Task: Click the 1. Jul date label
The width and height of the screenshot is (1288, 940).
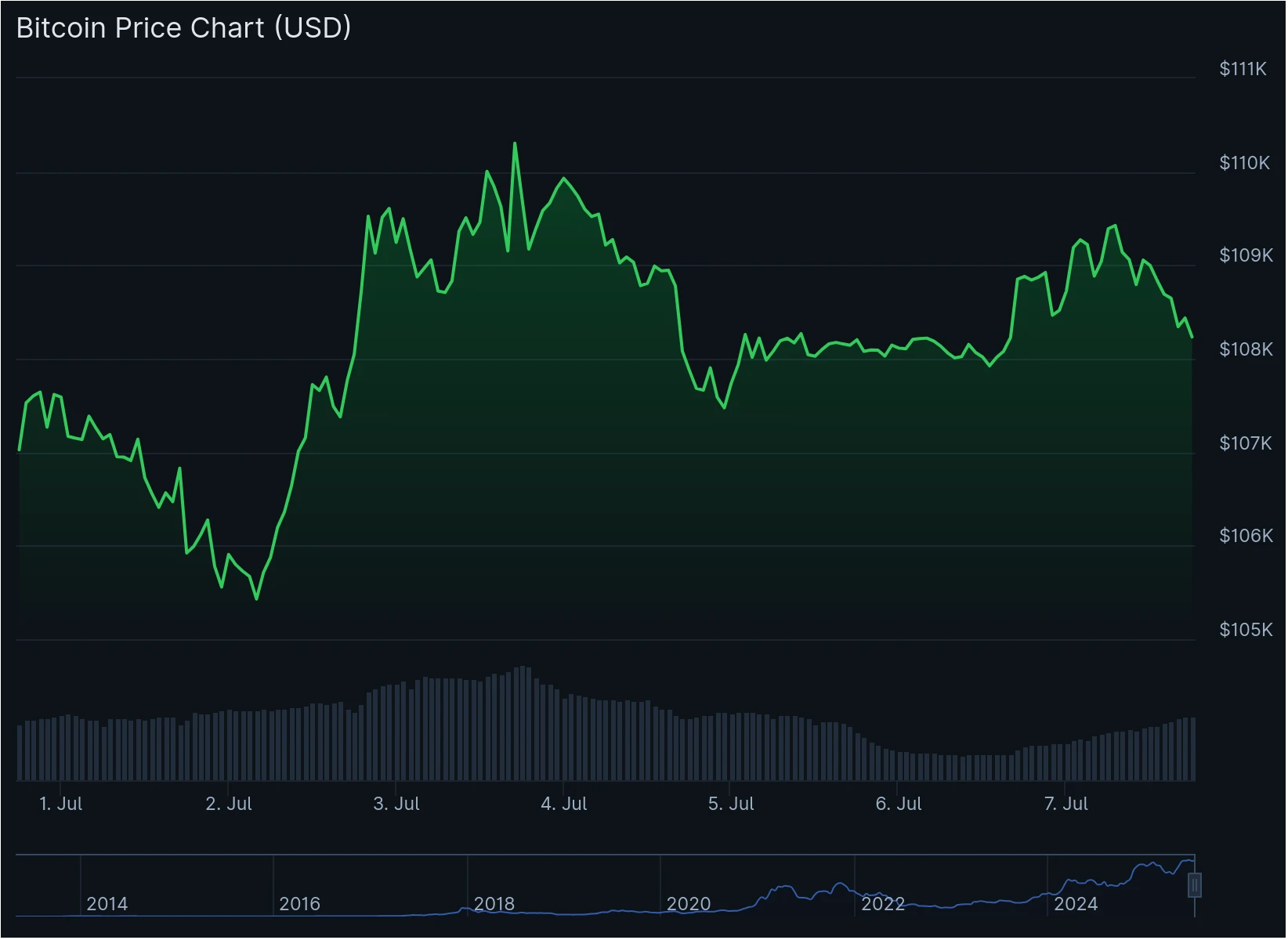Action: tap(61, 804)
